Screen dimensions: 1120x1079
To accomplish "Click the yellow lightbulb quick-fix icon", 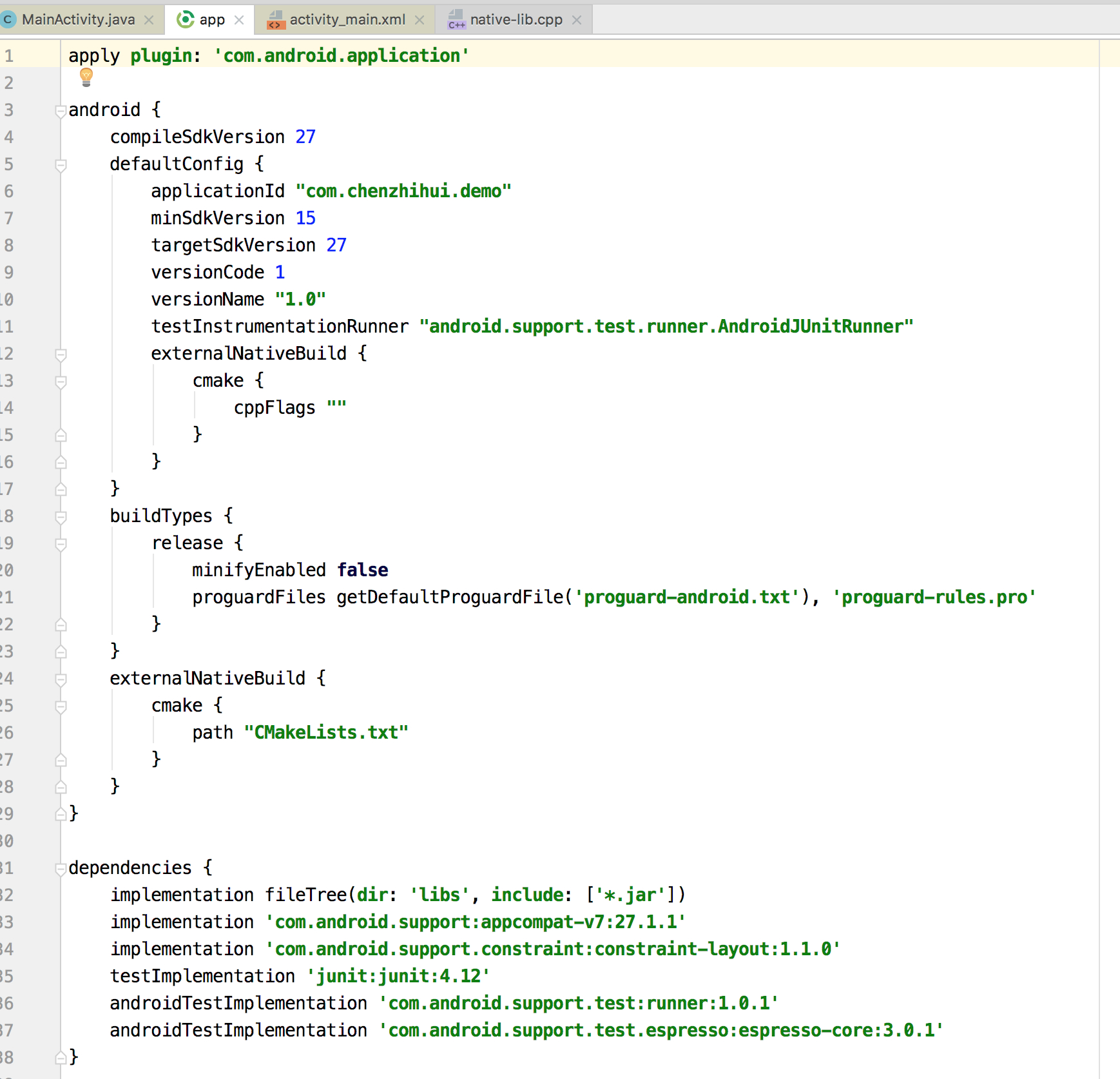I will click(x=86, y=77).
